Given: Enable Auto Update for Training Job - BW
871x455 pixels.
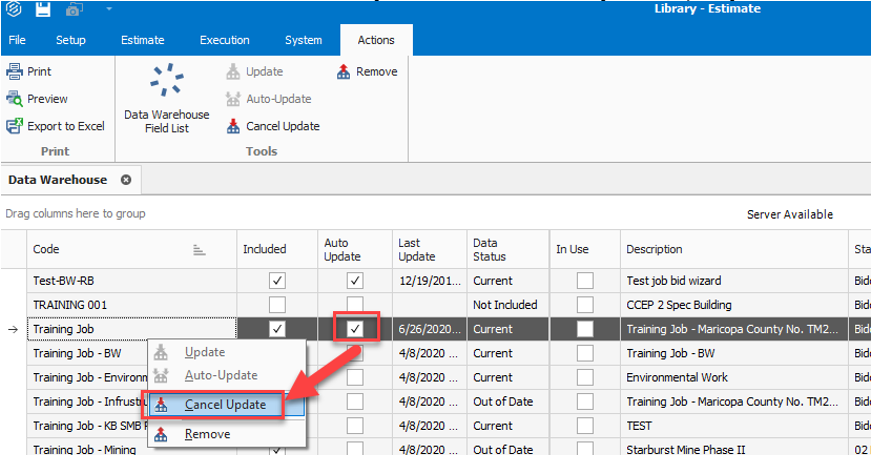Looking at the screenshot, I should (x=355, y=353).
